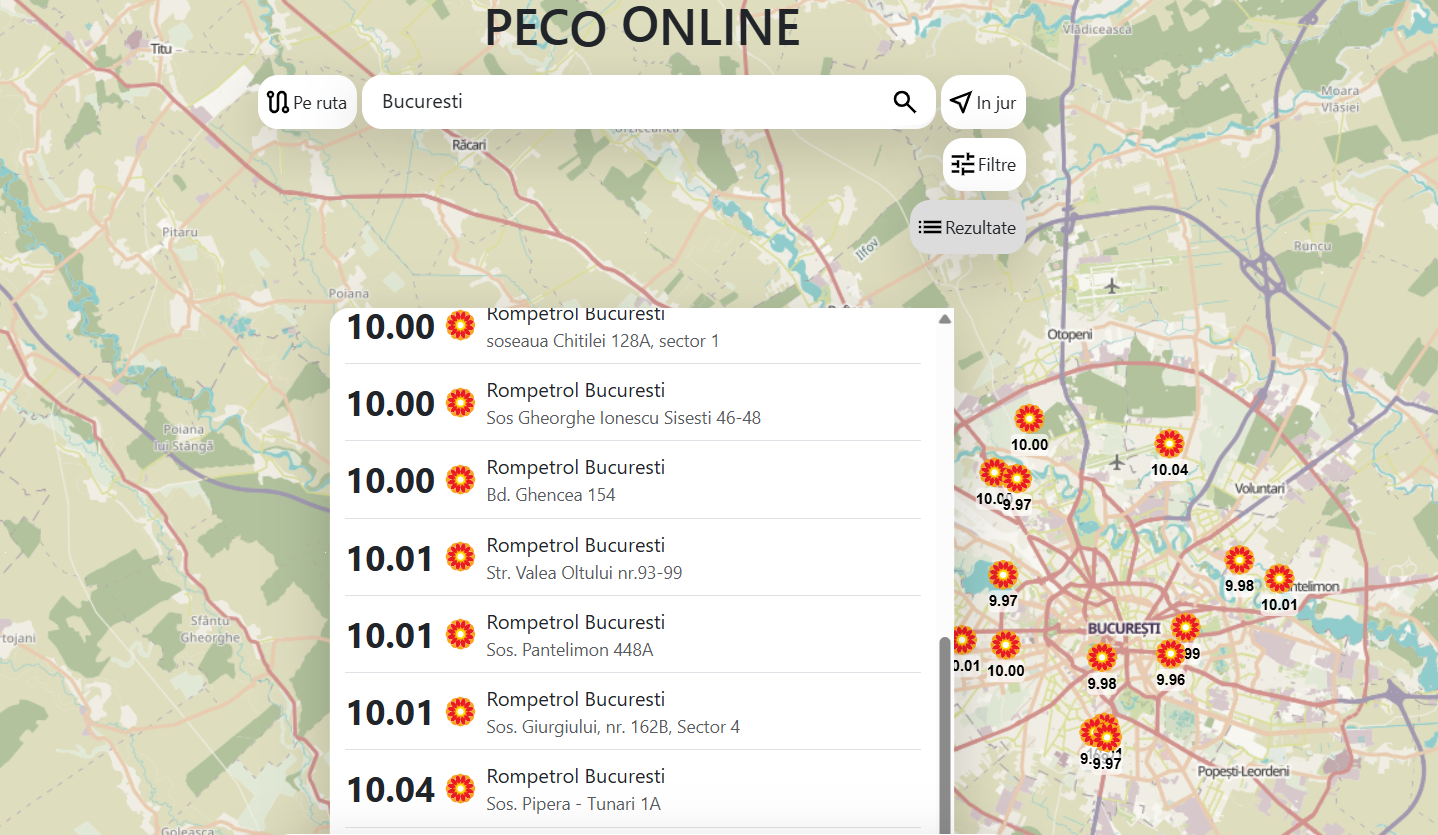Click the PECO ONLINE title
The width and height of the screenshot is (1438, 835).
click(x=642, y=27)
